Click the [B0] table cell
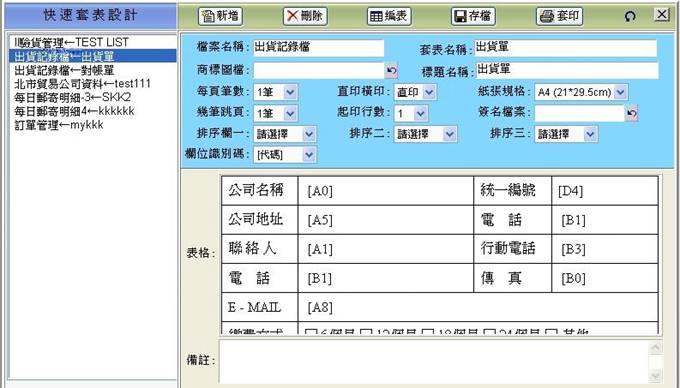 coord(605,278)
